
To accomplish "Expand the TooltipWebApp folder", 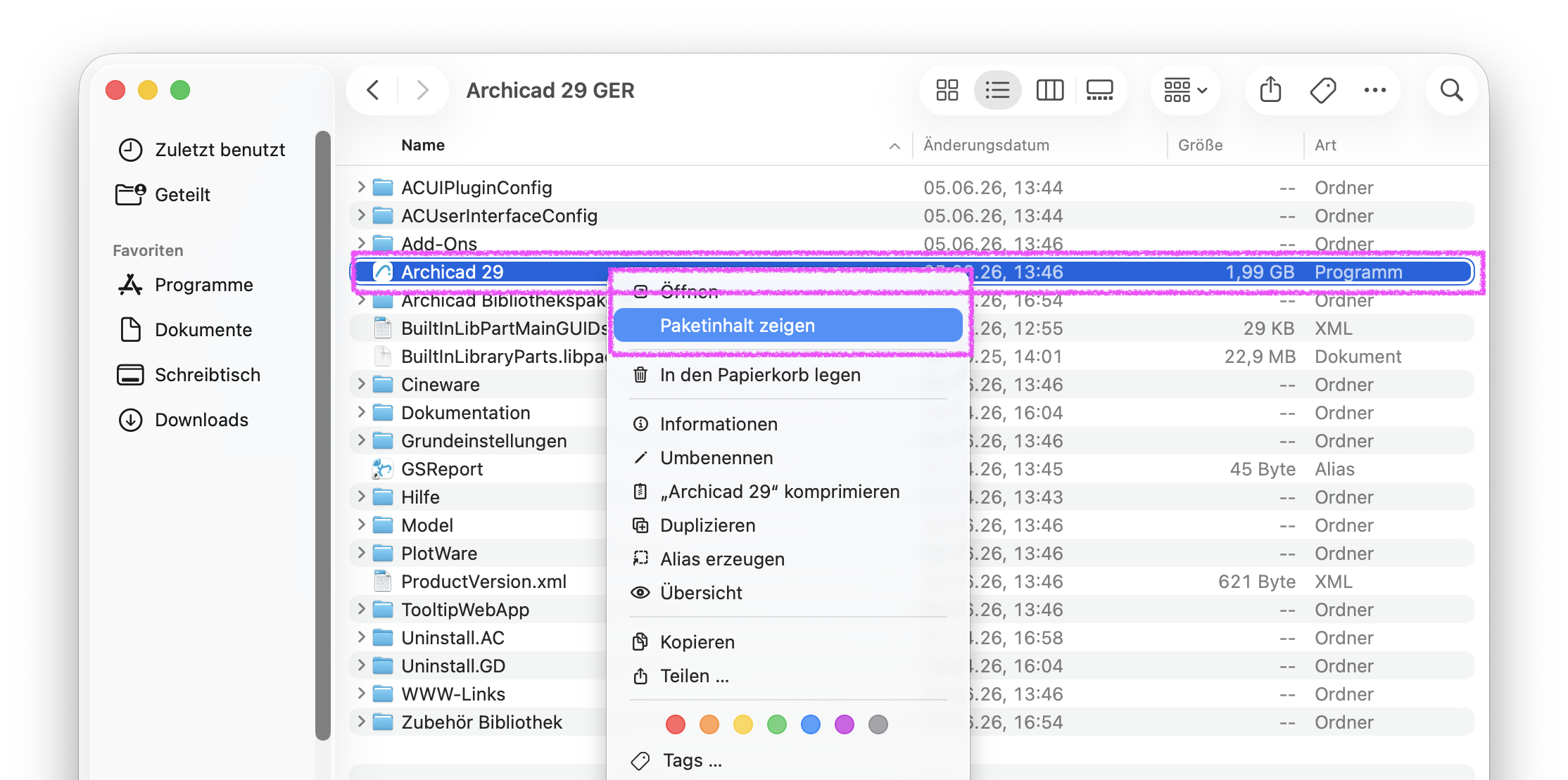I will point(361,609).
